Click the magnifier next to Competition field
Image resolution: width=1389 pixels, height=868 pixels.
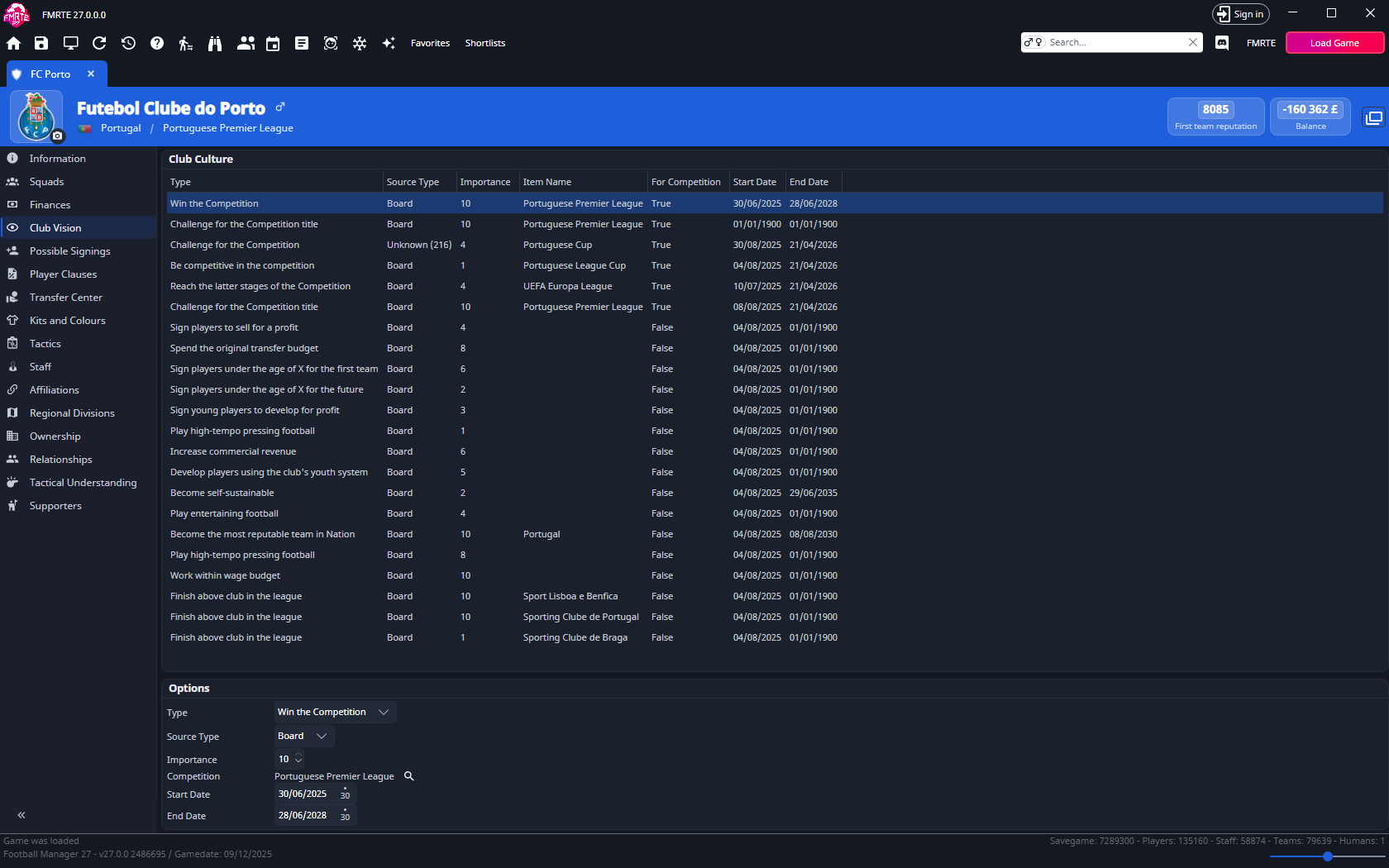tap(408, 776)
